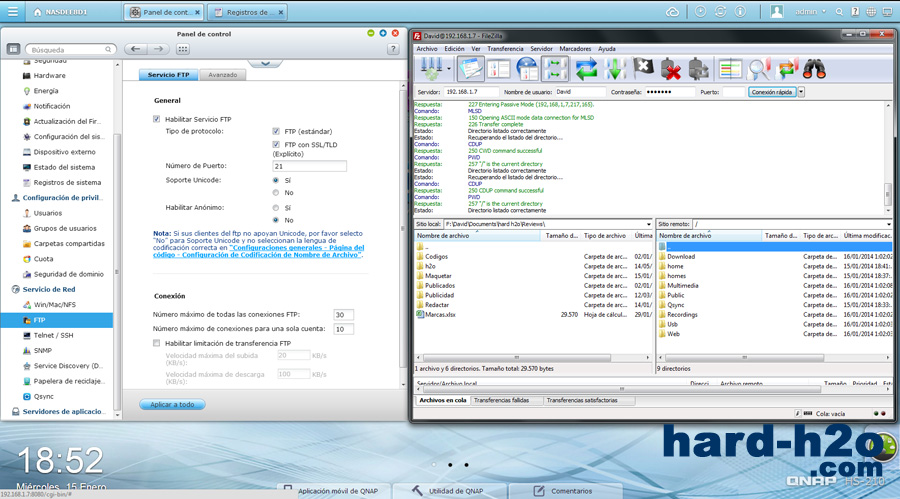This screenshot has width=900, height=499.
Task: Select Habilitar Anónimo Sí radio
Action: pyautogui.click(x=276, y=208)
